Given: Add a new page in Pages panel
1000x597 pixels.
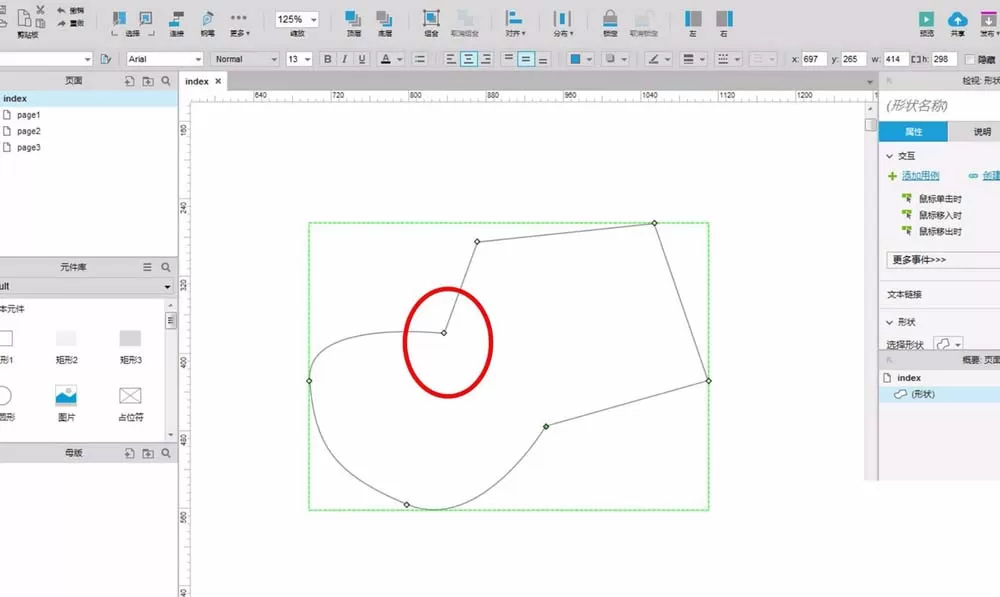Looking at the screenshot, I should pyautogui.click(x=129, y=81).
